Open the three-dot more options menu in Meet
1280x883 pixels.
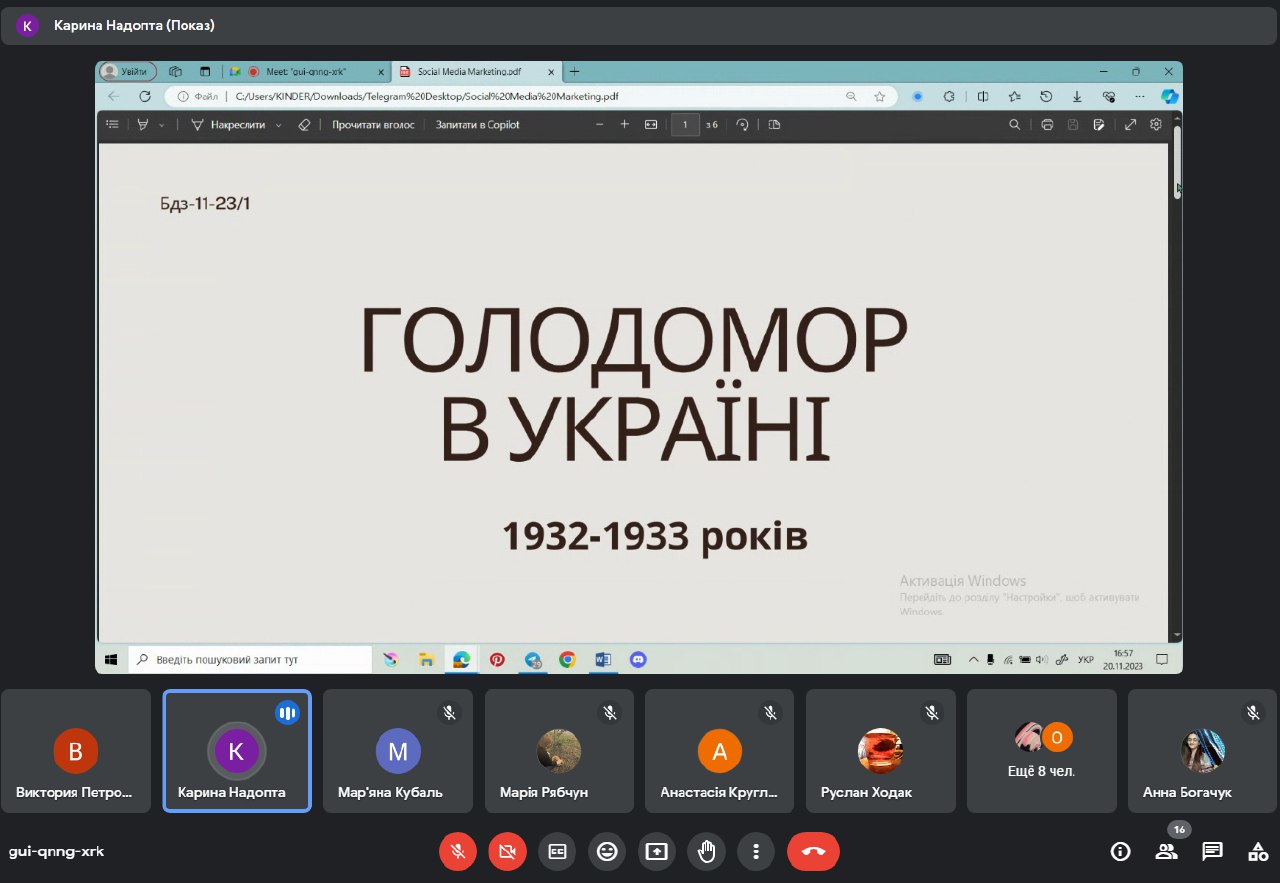pos(756,851)
